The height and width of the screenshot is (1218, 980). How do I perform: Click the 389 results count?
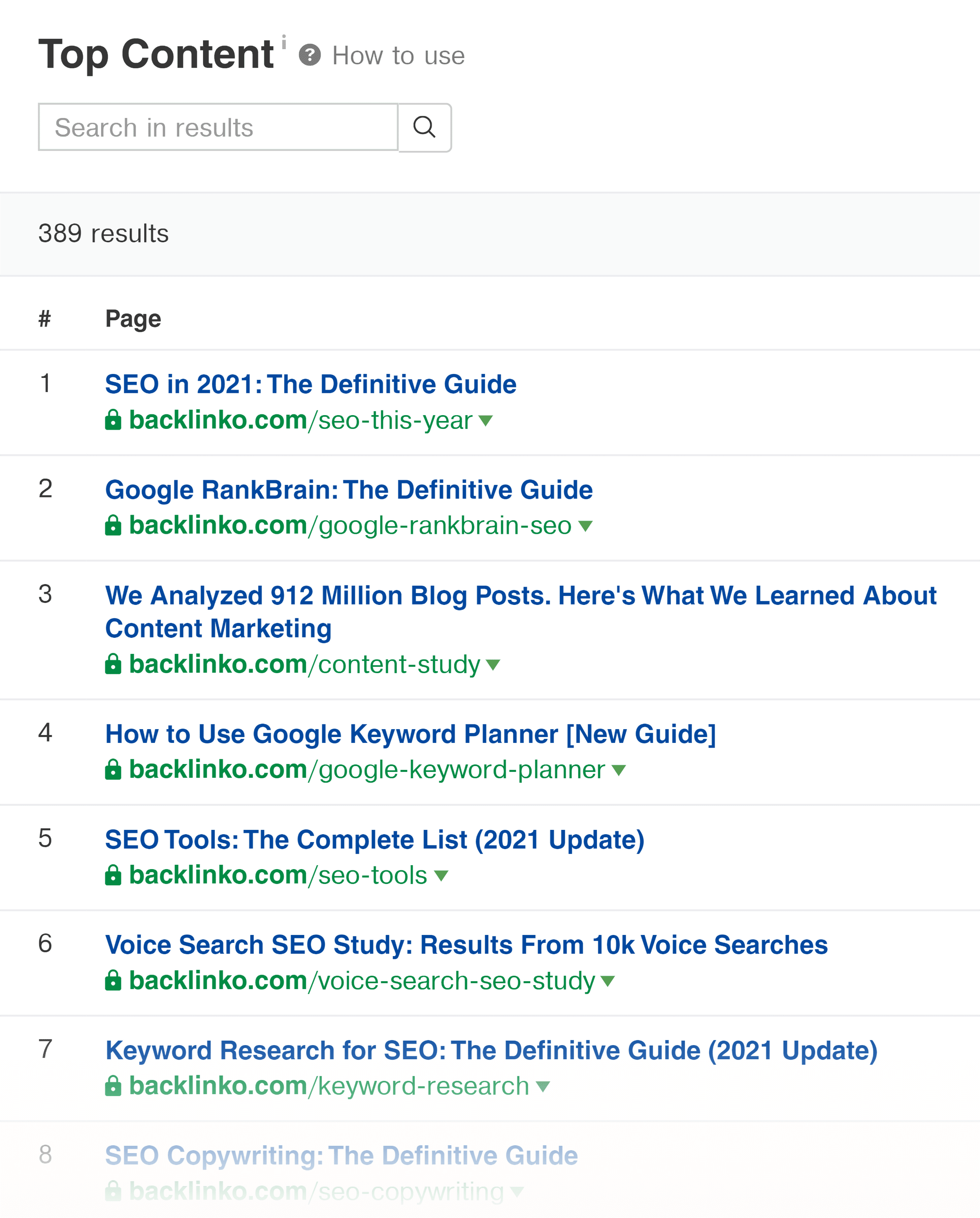[103, 233]
